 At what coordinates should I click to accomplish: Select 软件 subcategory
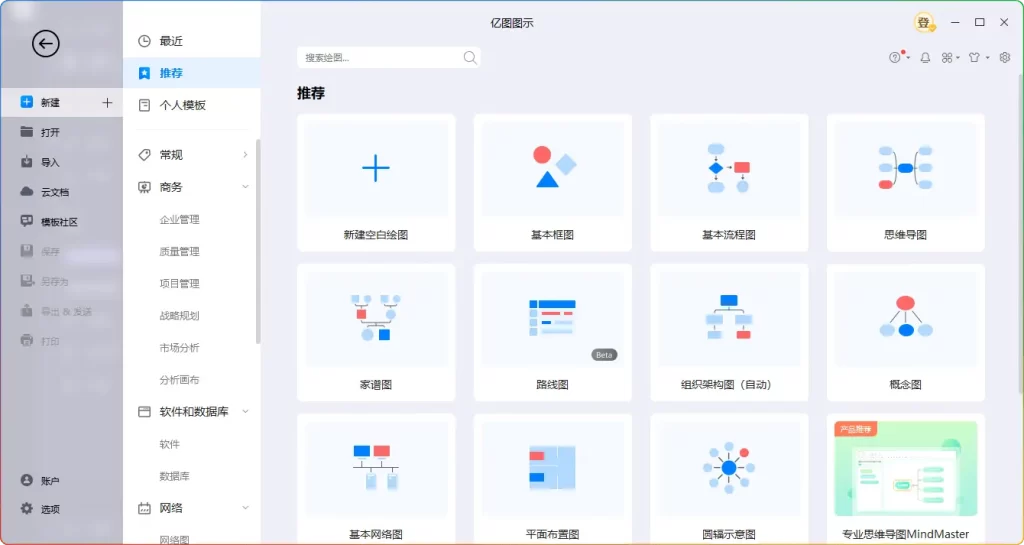coord(170,444)
